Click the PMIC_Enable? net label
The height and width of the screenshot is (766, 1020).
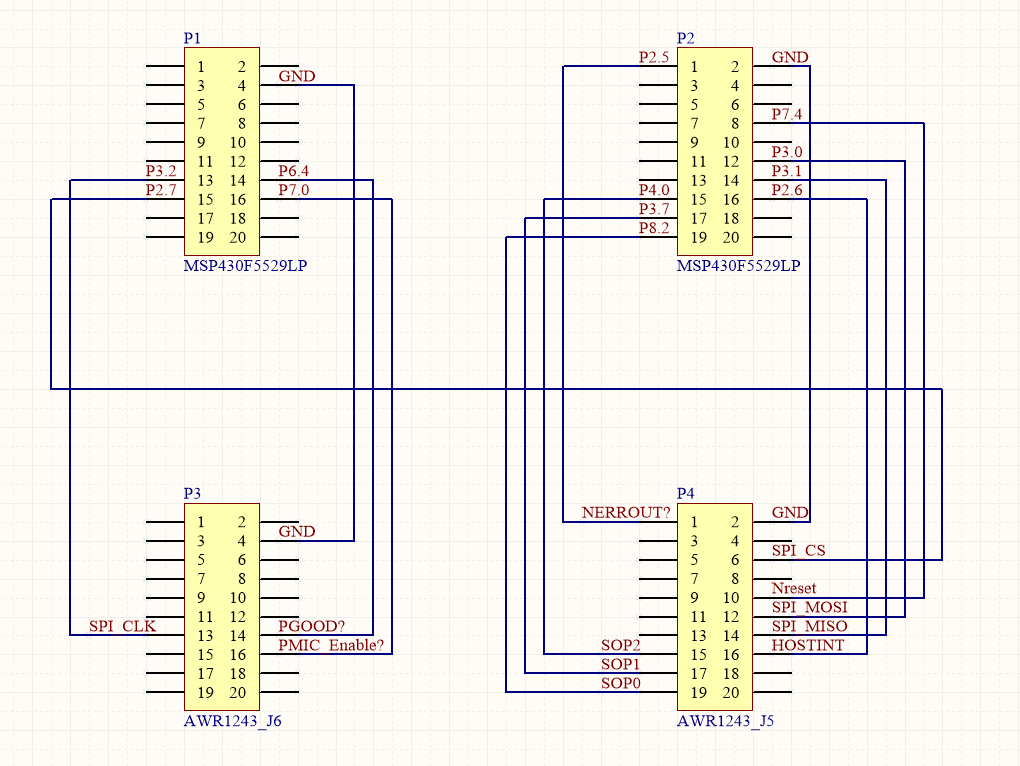coord(331,645)
